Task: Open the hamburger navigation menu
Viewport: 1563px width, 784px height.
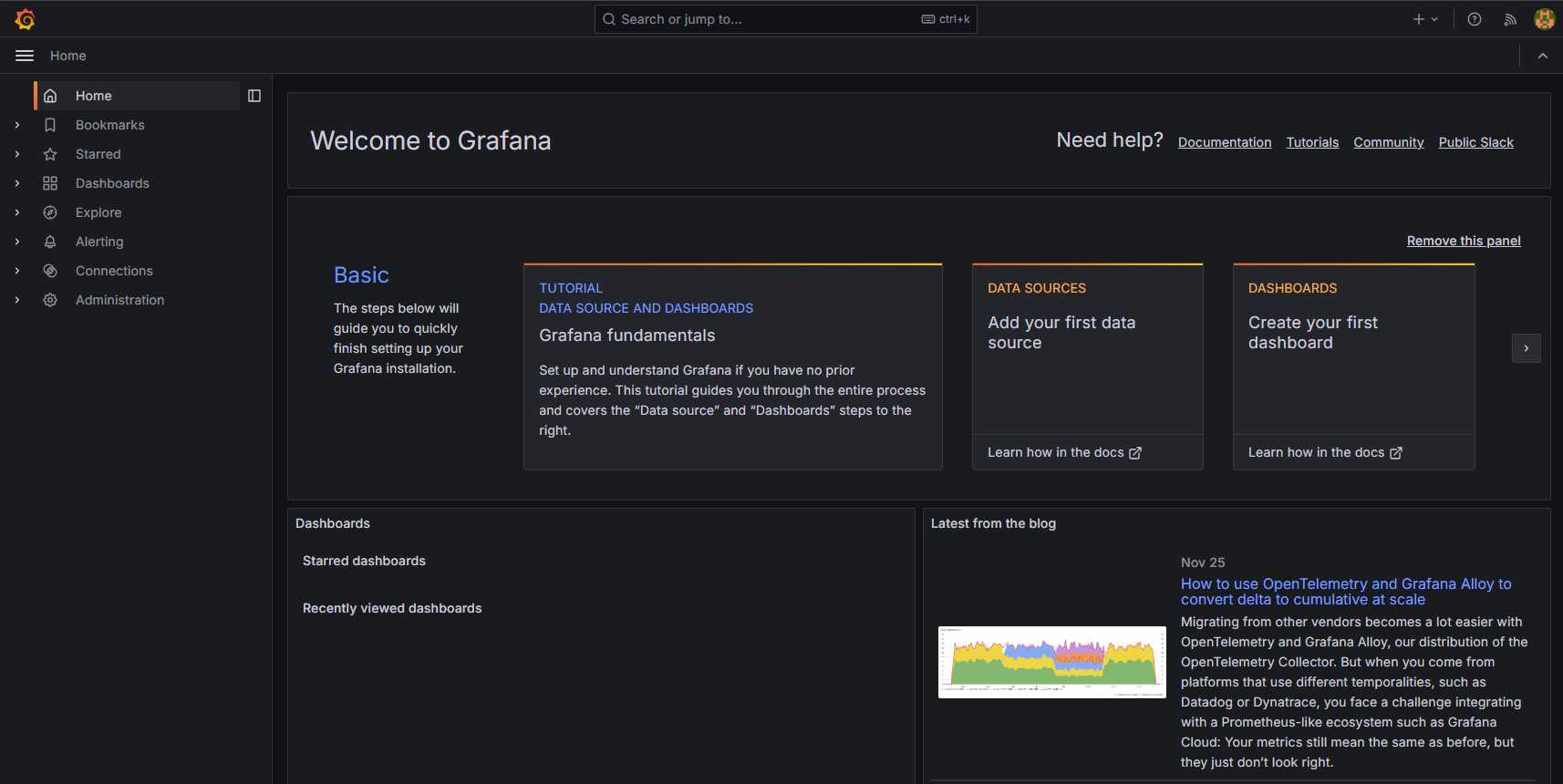Action: [25, 56]
